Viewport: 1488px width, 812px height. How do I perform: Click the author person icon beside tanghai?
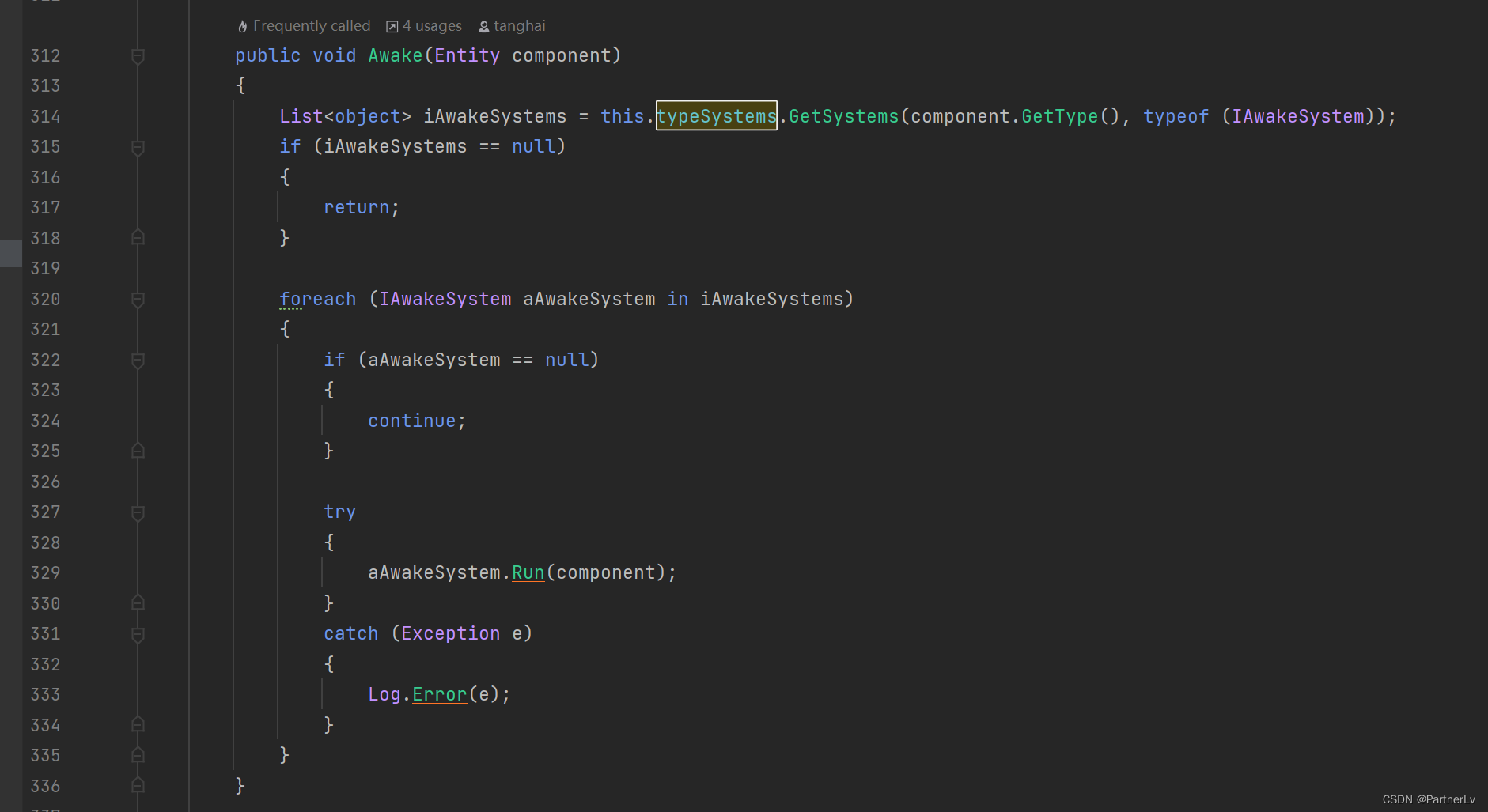click(x=484, y=27)
